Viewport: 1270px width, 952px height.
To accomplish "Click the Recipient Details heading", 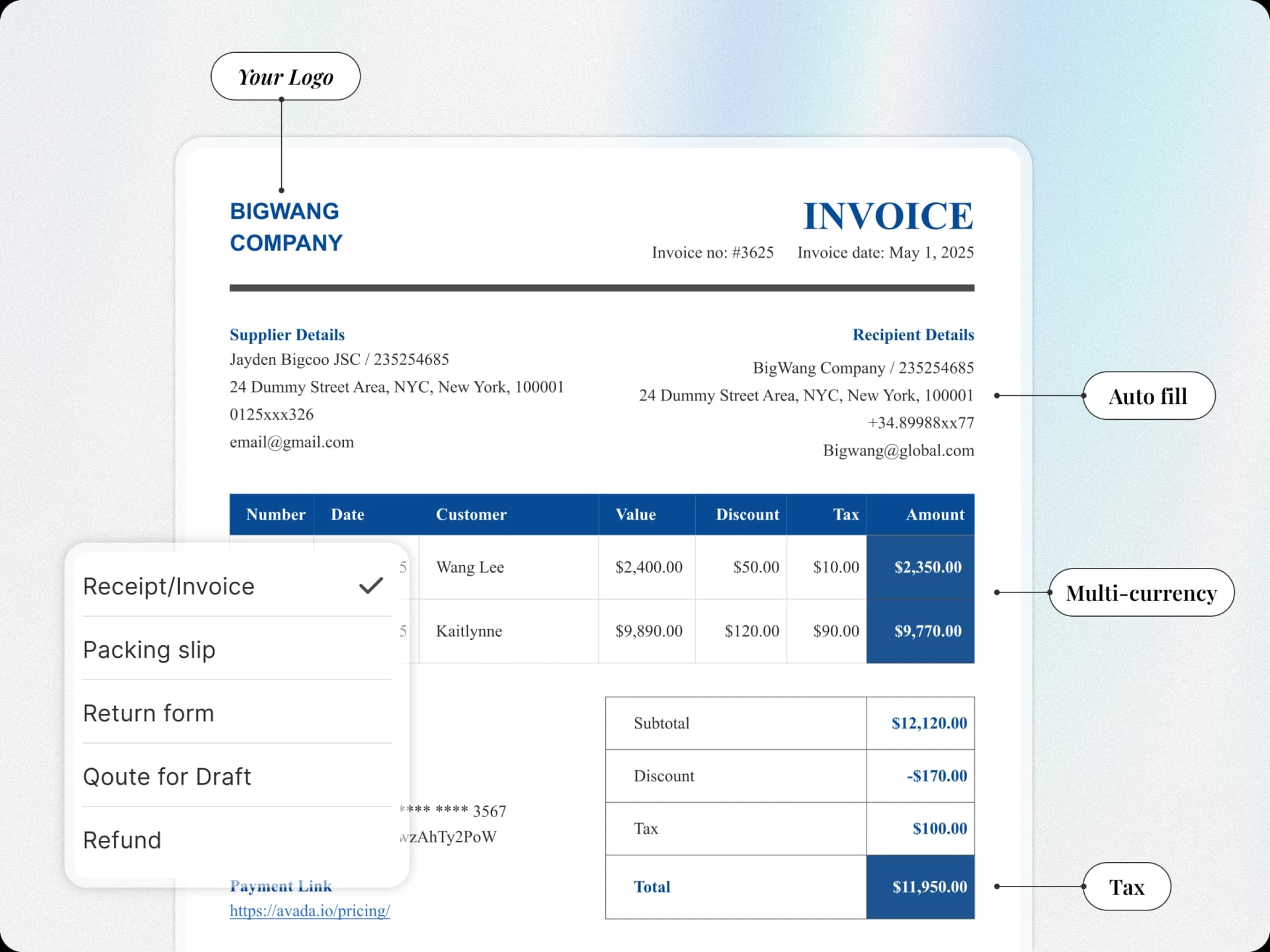I will click(913, 335).
